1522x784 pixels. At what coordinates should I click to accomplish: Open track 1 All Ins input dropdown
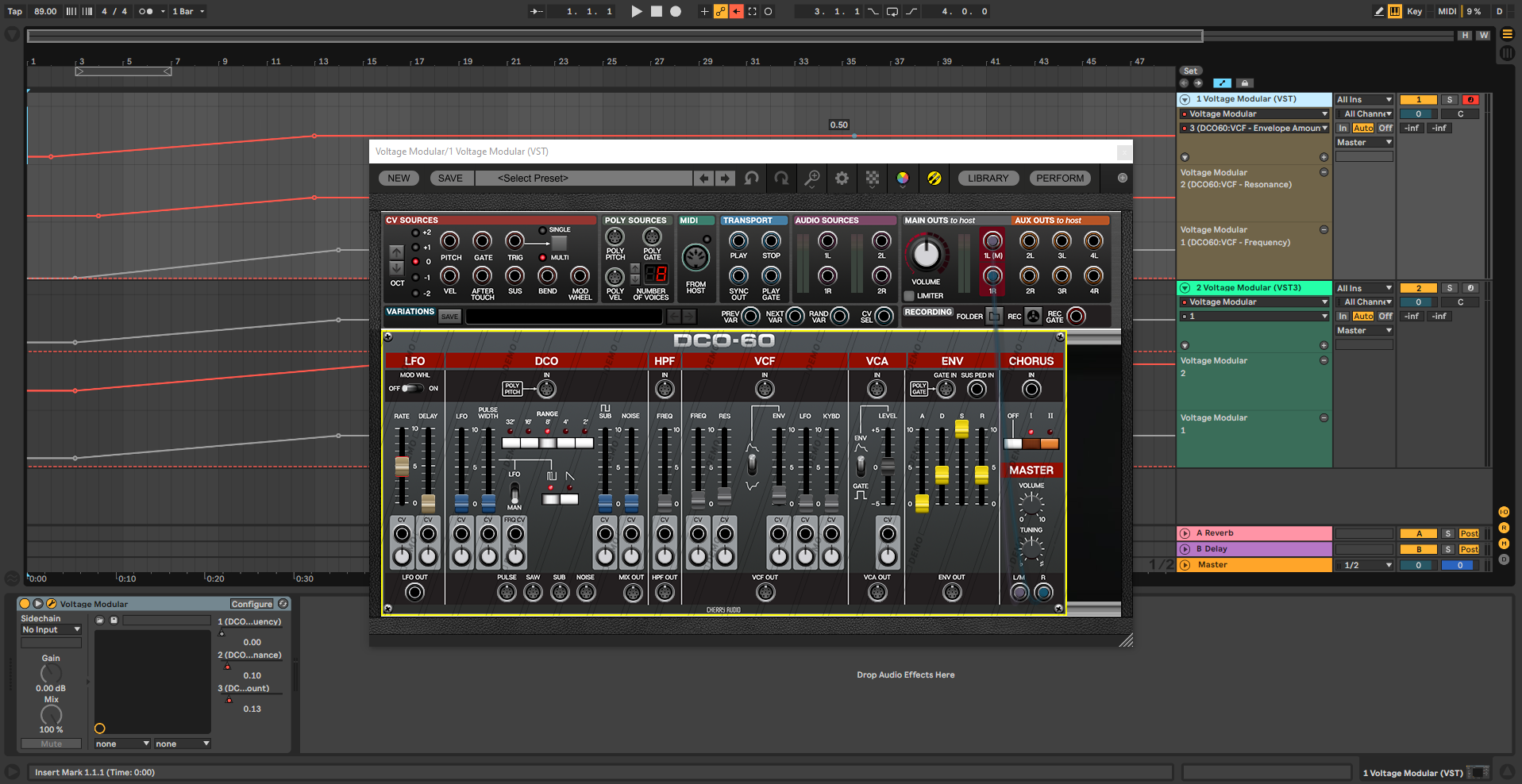coord(1364,99)
